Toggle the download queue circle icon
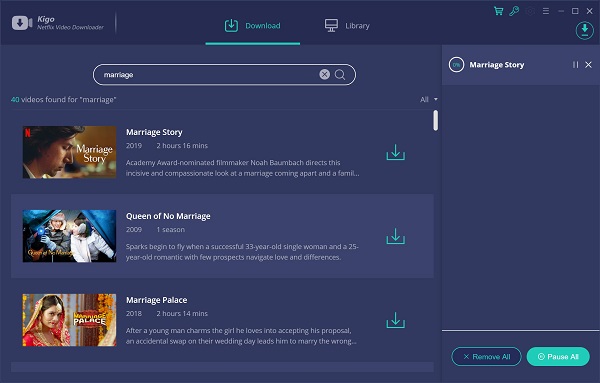 coord(584,30)
